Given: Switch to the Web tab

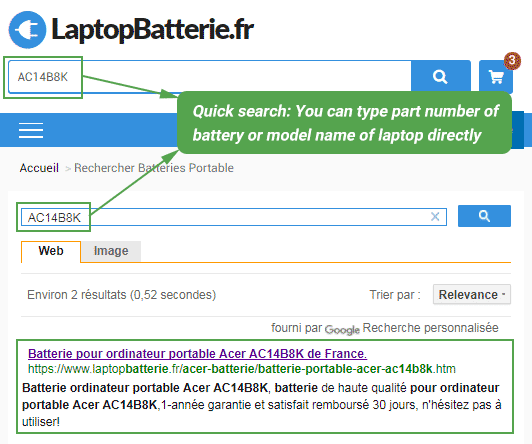Looking at the screenshot, I should click(51, 251).
